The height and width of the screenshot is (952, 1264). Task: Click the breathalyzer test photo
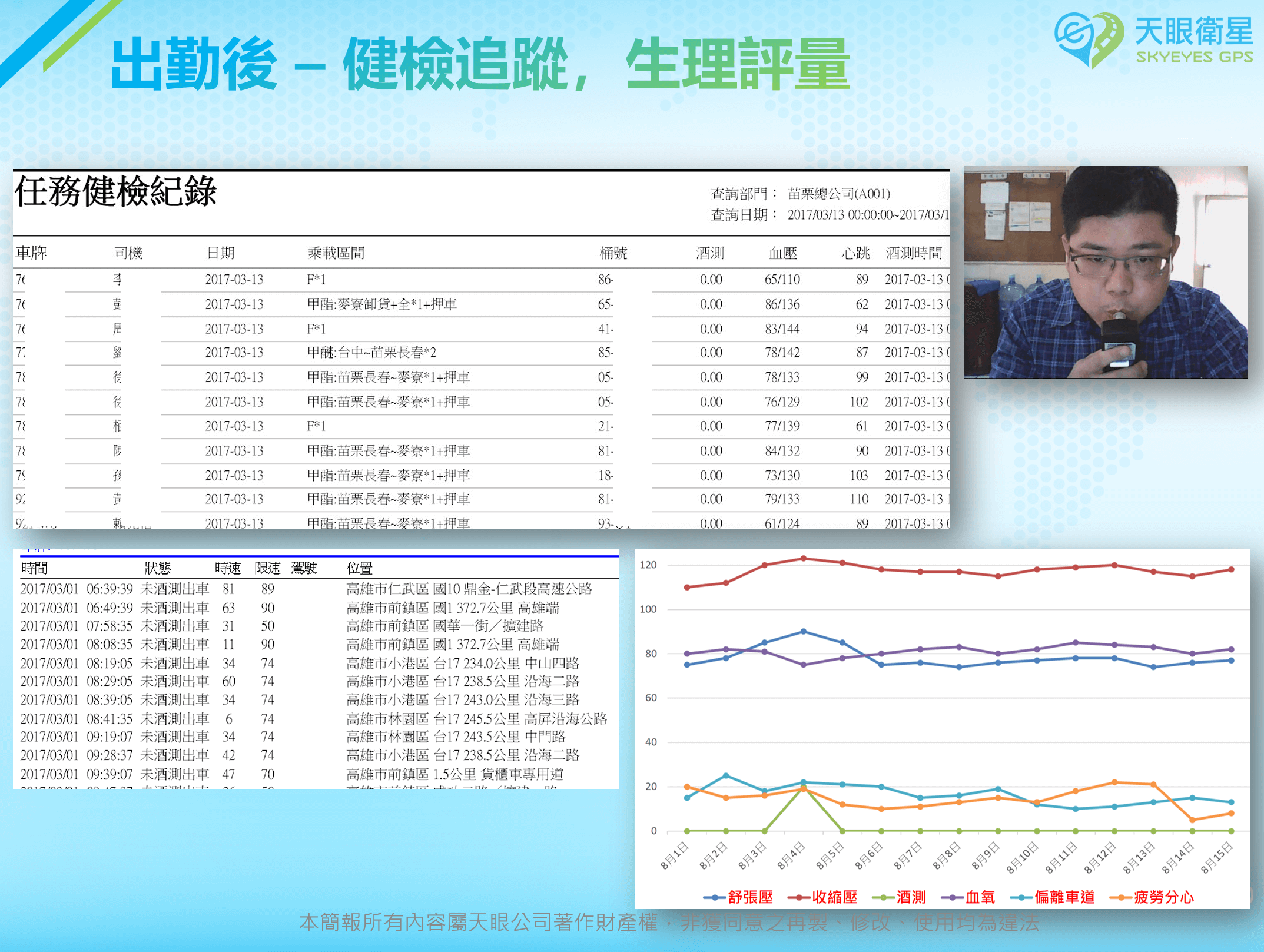pos(1105,272)
